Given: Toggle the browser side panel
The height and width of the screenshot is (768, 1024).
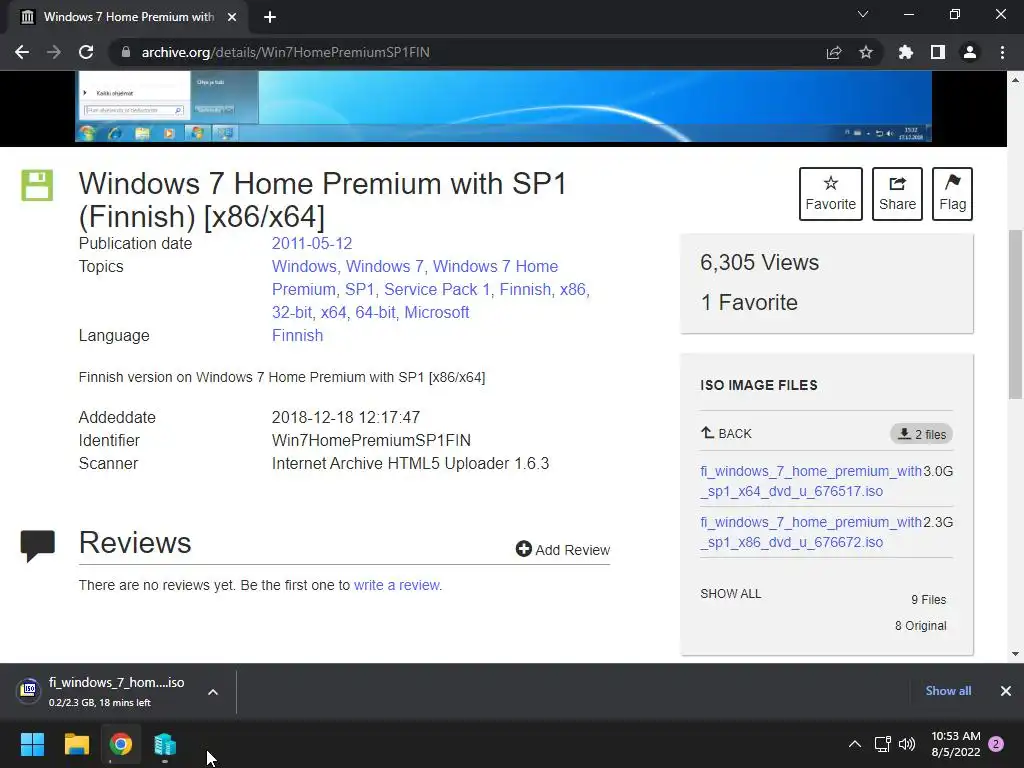Looking at the screenshot, I should (x=938, y=52).
